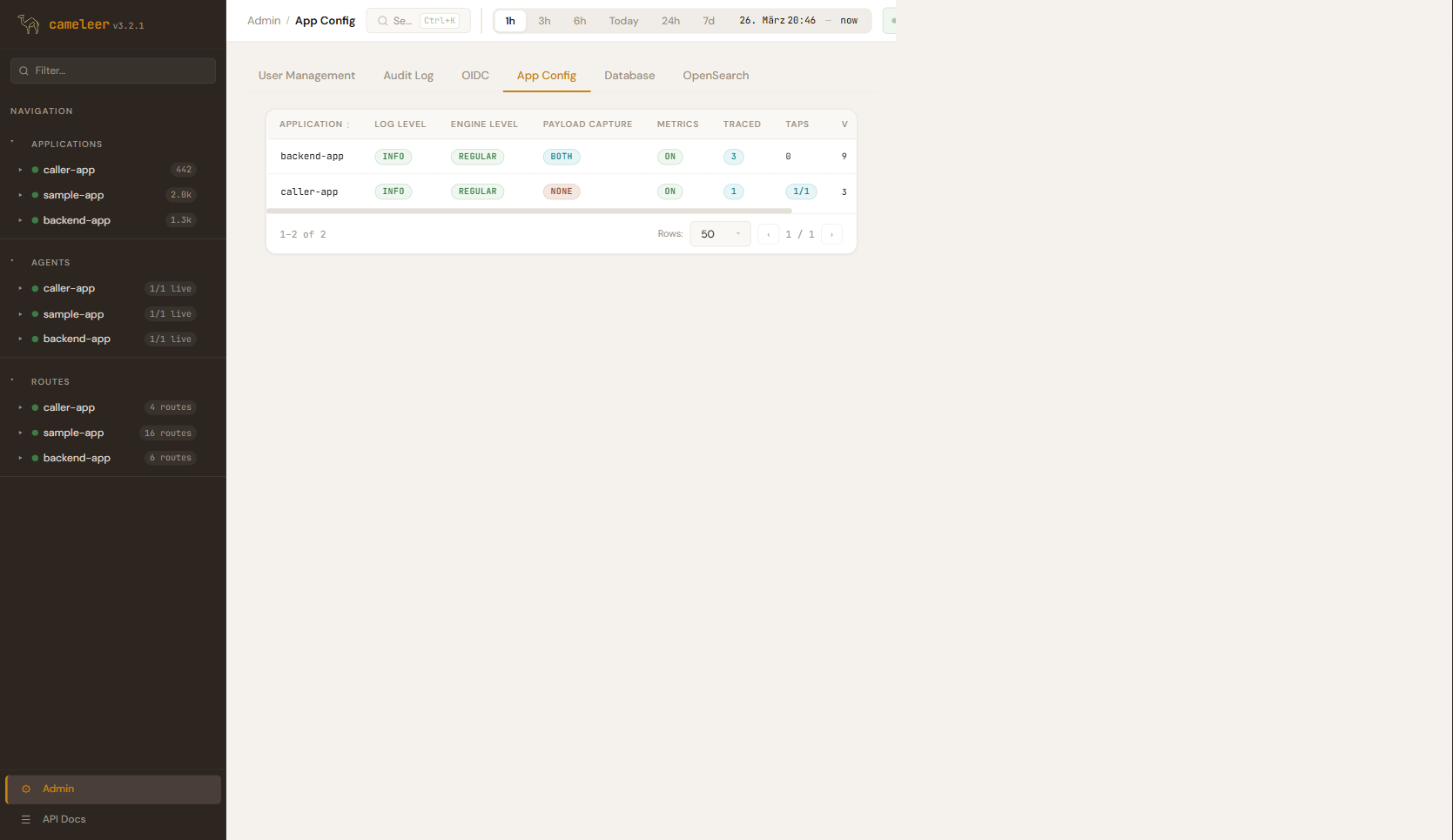
Task: Select the 1h time range option
Action: tap(510, 21)
